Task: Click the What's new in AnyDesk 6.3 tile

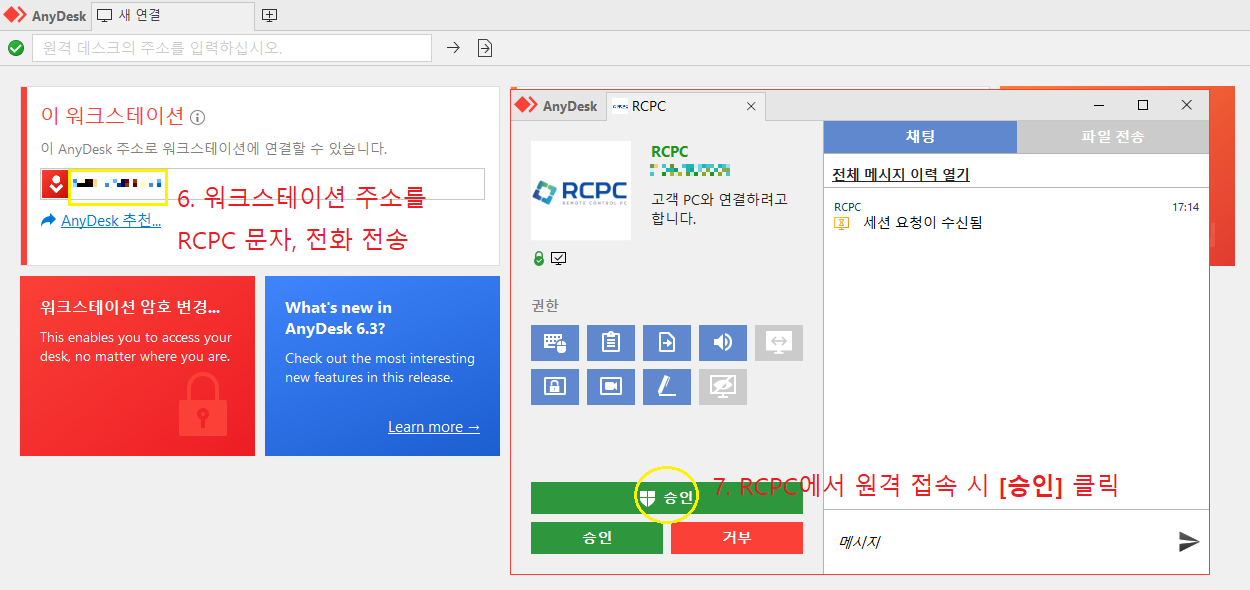Action: [x=382, y=366]
